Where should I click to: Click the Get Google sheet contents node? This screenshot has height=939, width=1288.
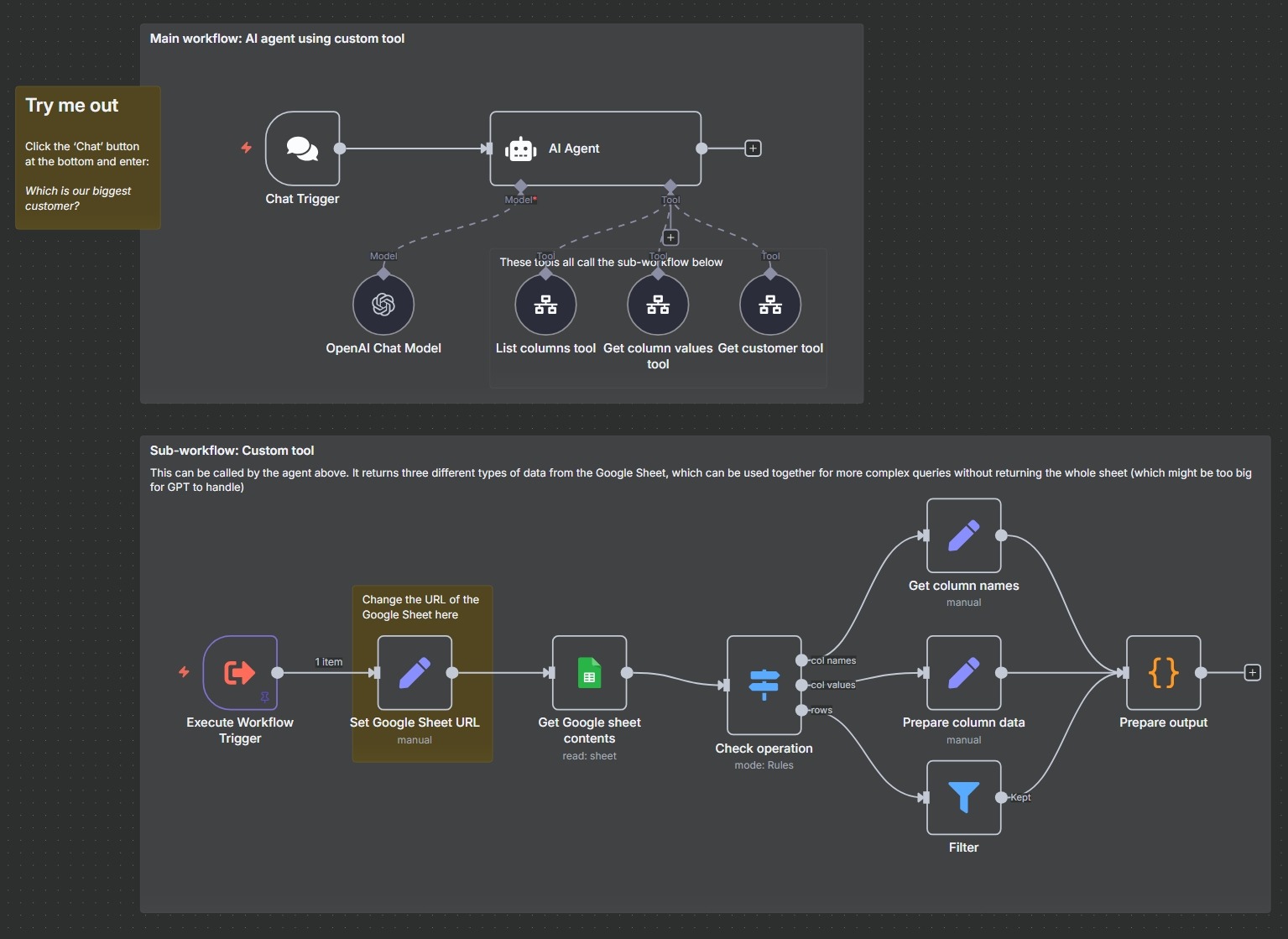tap(589, 673)
